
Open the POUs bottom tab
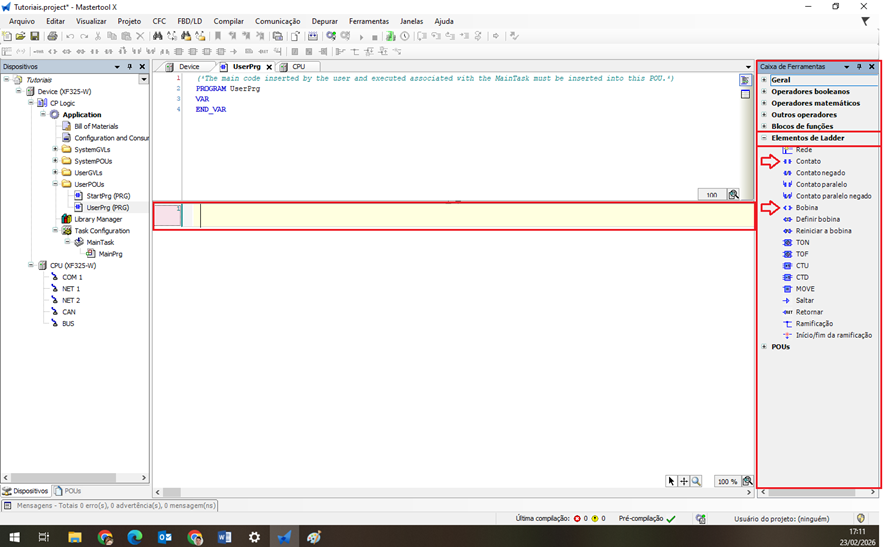[x=72, y=491]
